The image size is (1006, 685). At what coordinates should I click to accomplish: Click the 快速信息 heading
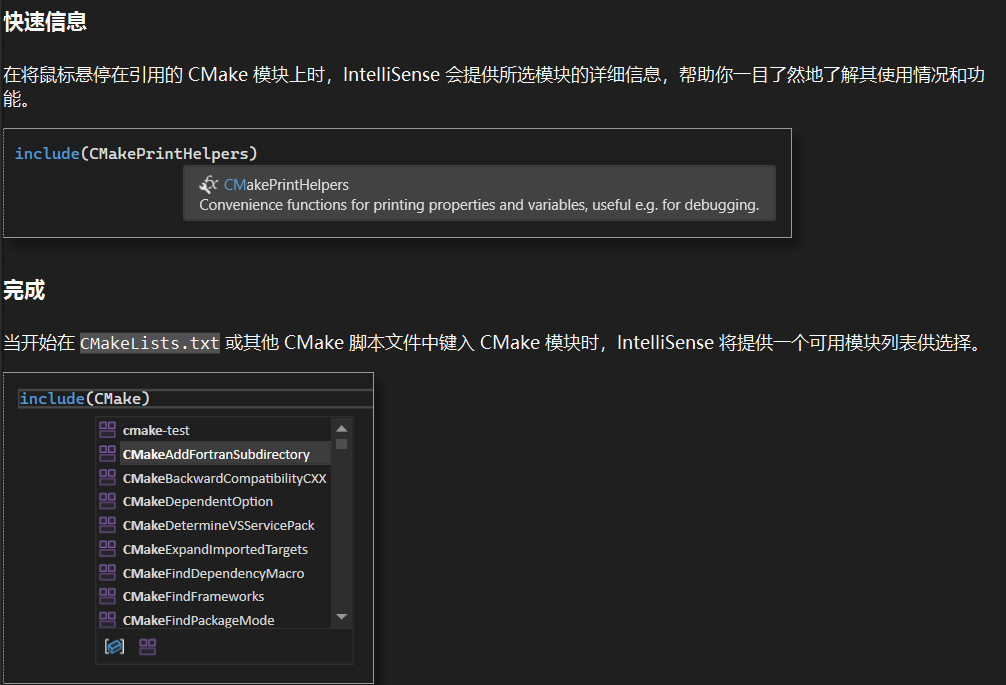(45, 22)
